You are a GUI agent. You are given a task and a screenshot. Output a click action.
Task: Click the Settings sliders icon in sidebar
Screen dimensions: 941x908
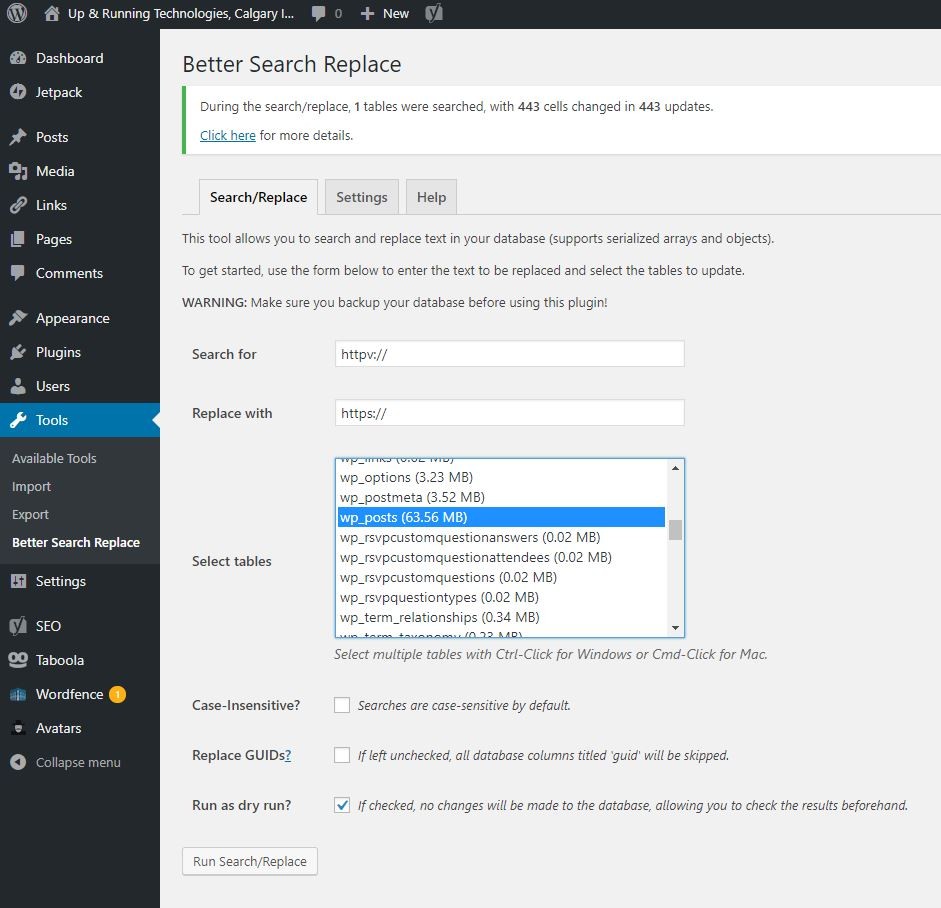(x=18, y=581)
